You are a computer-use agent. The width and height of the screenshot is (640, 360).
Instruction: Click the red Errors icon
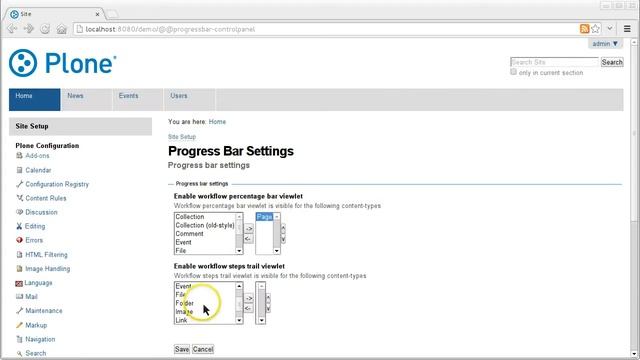[19, 240]
